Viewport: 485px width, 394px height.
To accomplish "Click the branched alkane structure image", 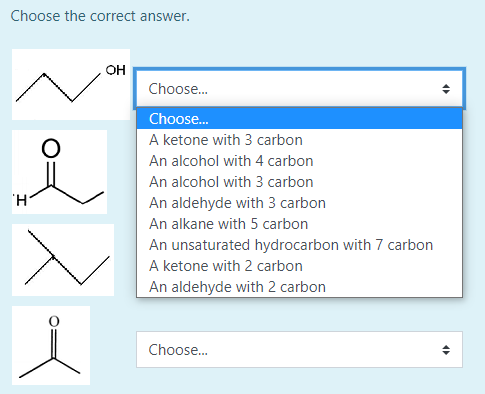I will [63, 260].
